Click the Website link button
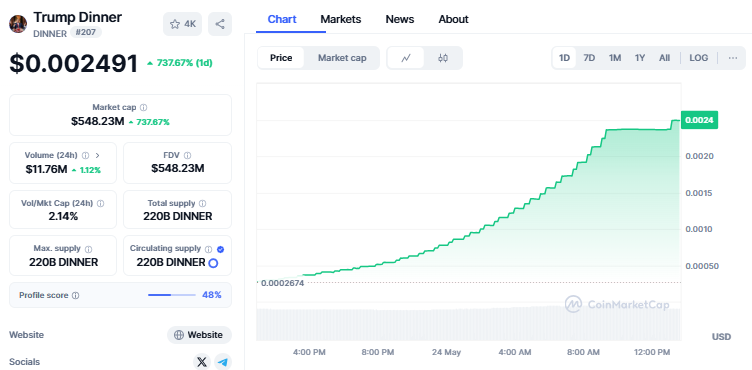The height and width of the screenshot is (370, 752). [199, 335]
